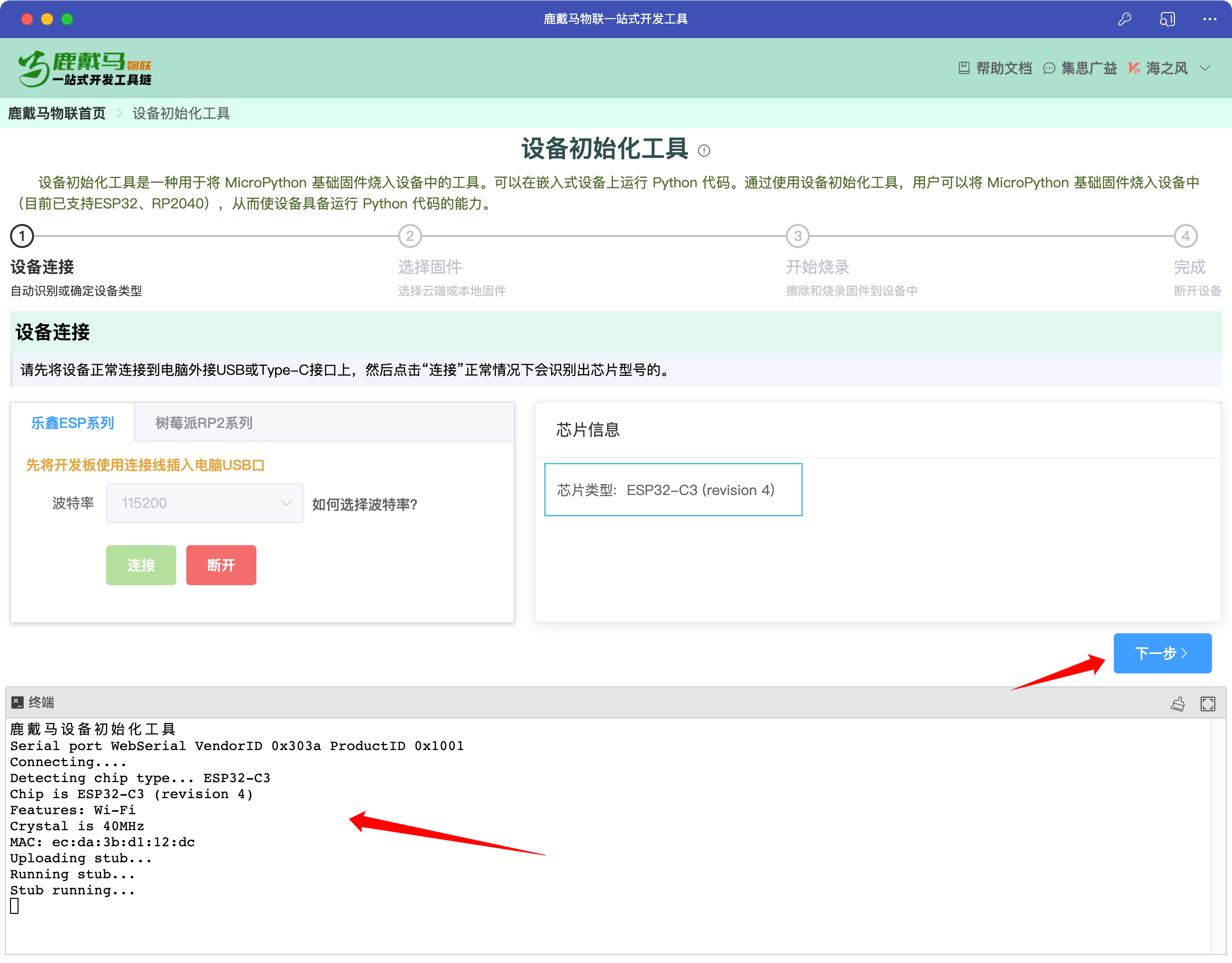Click "Chip is ESP32-C3 (revision 4)" line
The image size is (1232, 963).
tap(131, 794)
